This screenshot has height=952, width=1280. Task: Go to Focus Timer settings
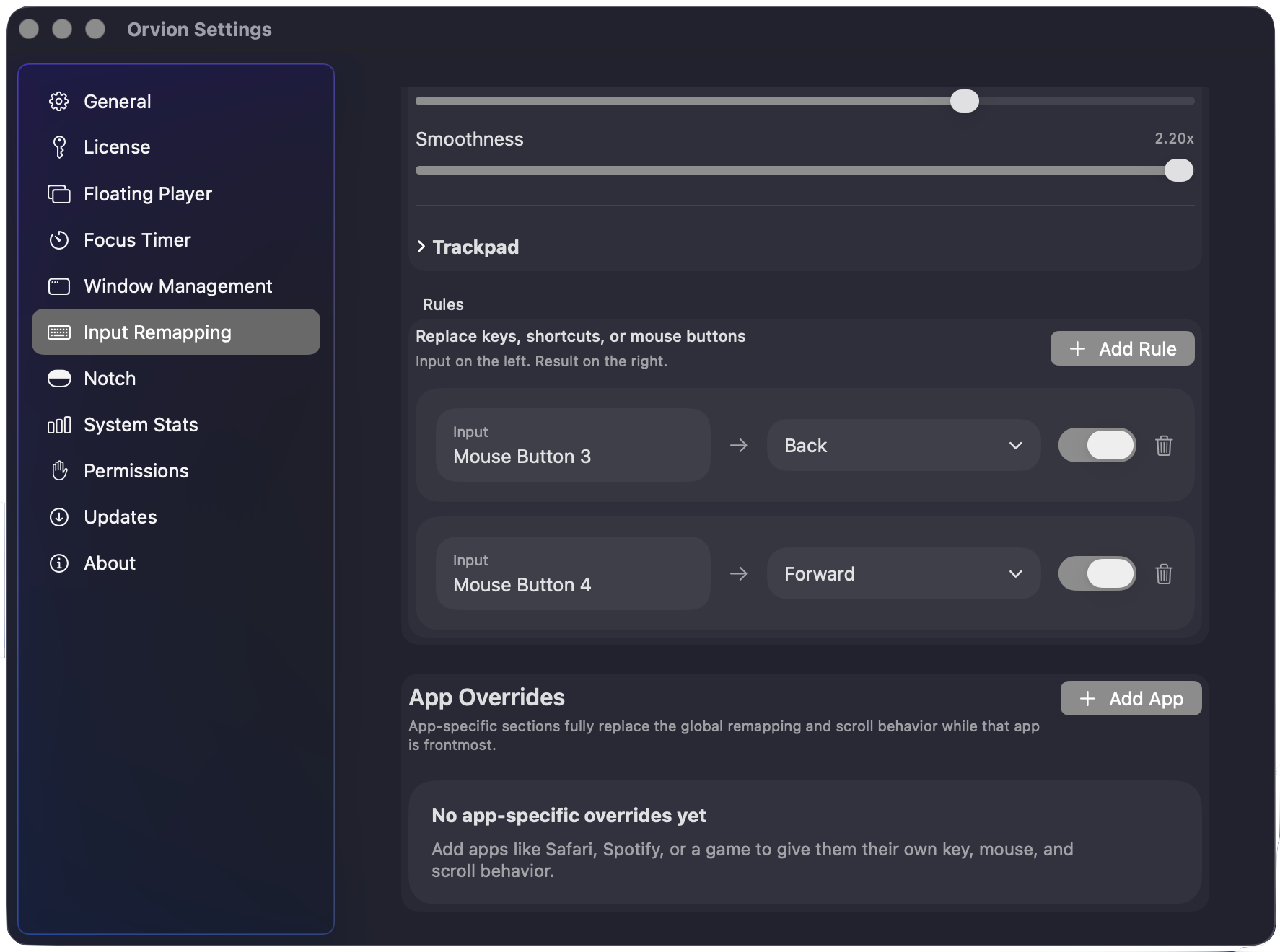point(176,240)
